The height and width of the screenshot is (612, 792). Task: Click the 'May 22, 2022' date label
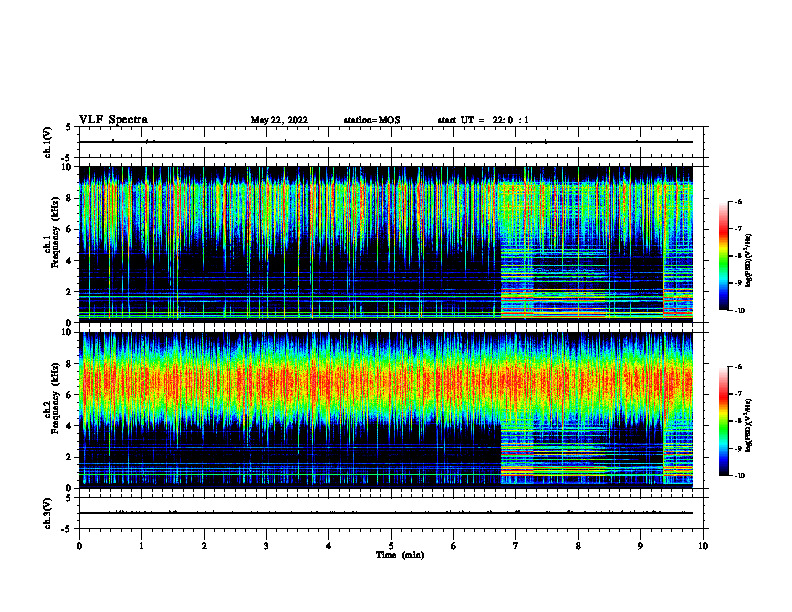click(x=279, y=120)
